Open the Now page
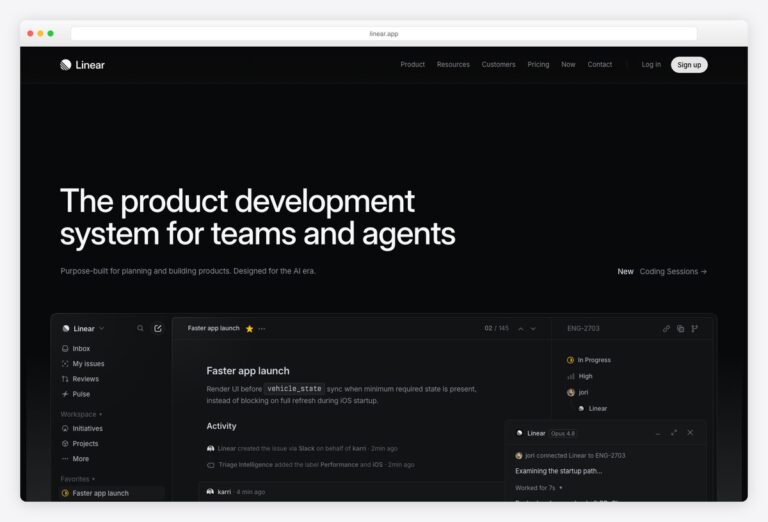This screenshot has width=768, height=522. (568, 64)
